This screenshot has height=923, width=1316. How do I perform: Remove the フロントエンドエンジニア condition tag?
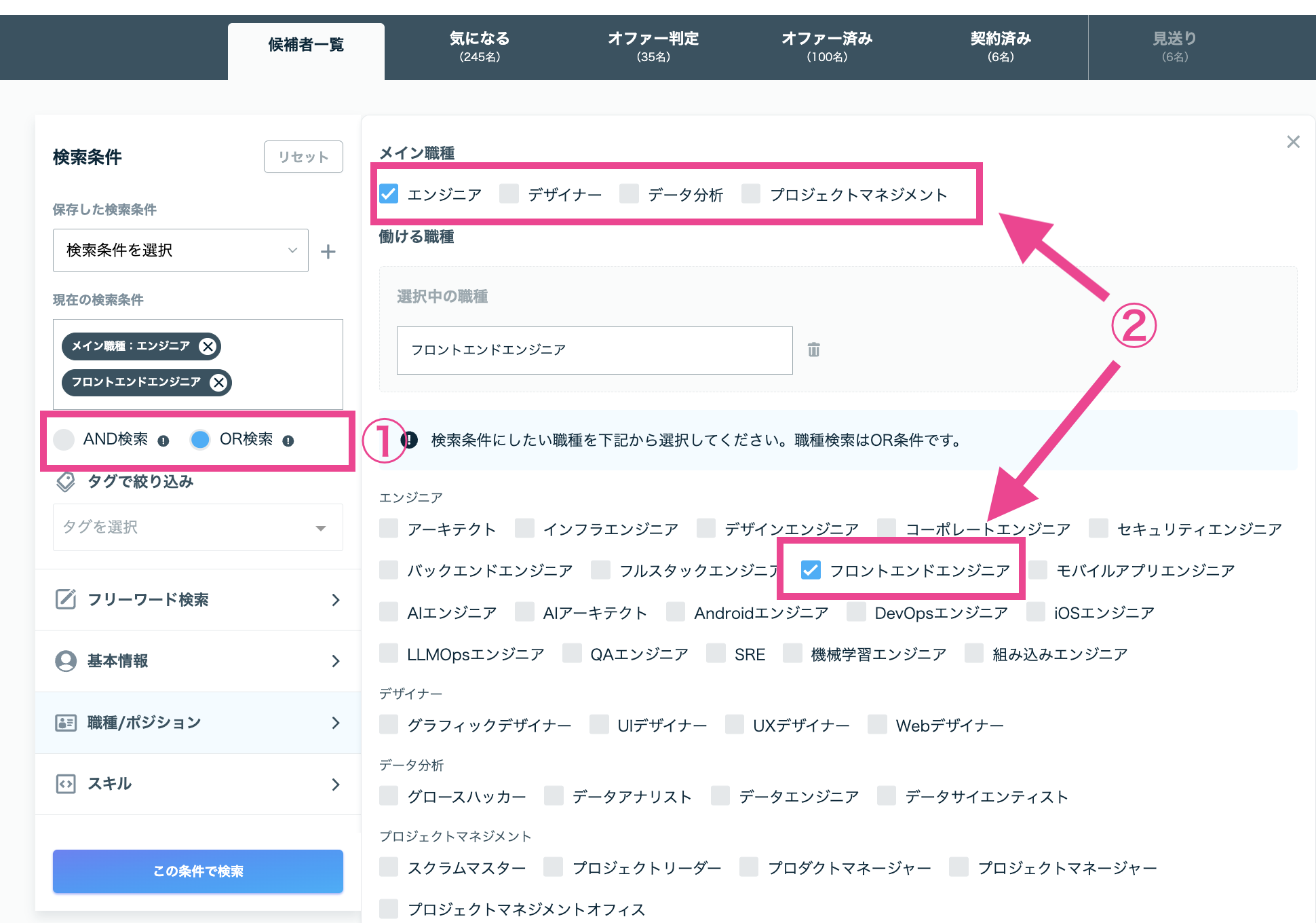tap(218, 382)
